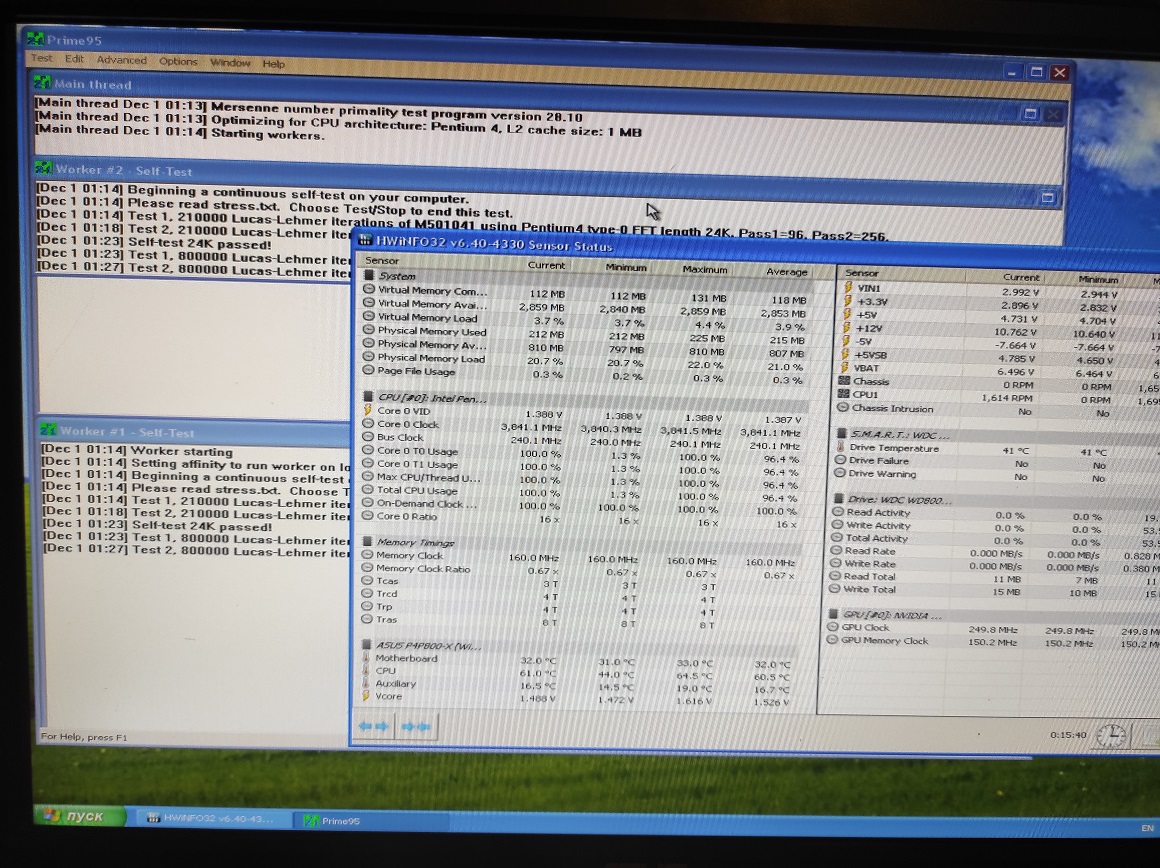Click the circle icon next to Core 0 Clock
The width and height of the screenshot is (1160, 868).
(368, 423)
